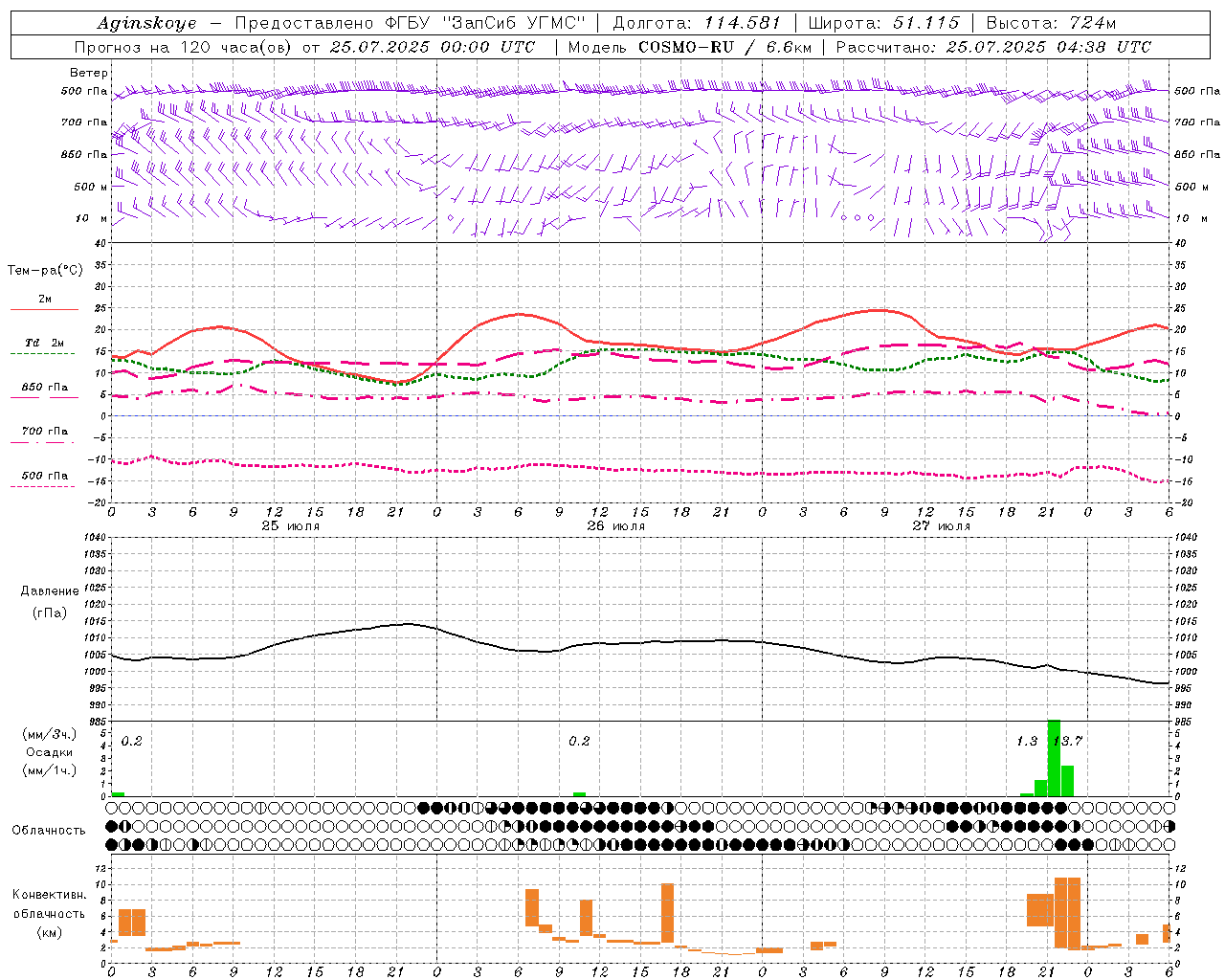Click the 25 июля date label
The image size is (1225, 980).
coord(290,526)
